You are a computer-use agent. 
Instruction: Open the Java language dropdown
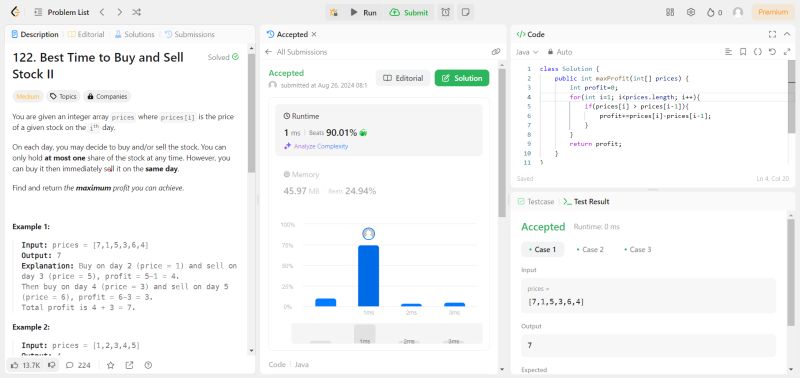527,52
